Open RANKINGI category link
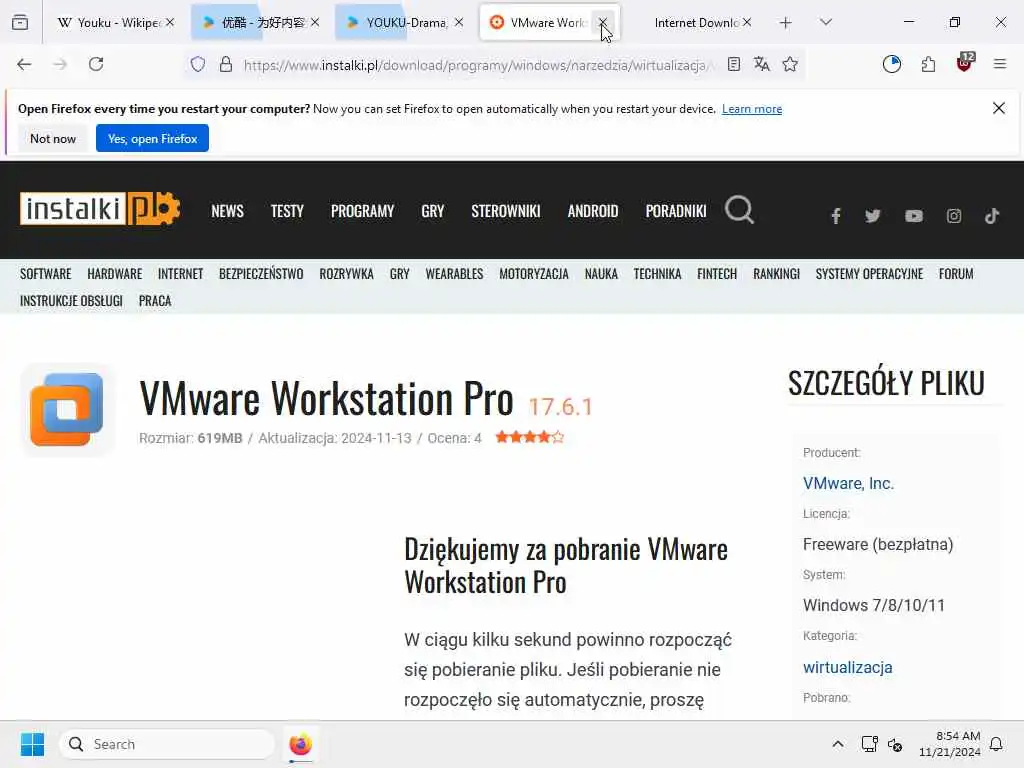This screenshot has height=768, width=1024. (x=776, y=274)
